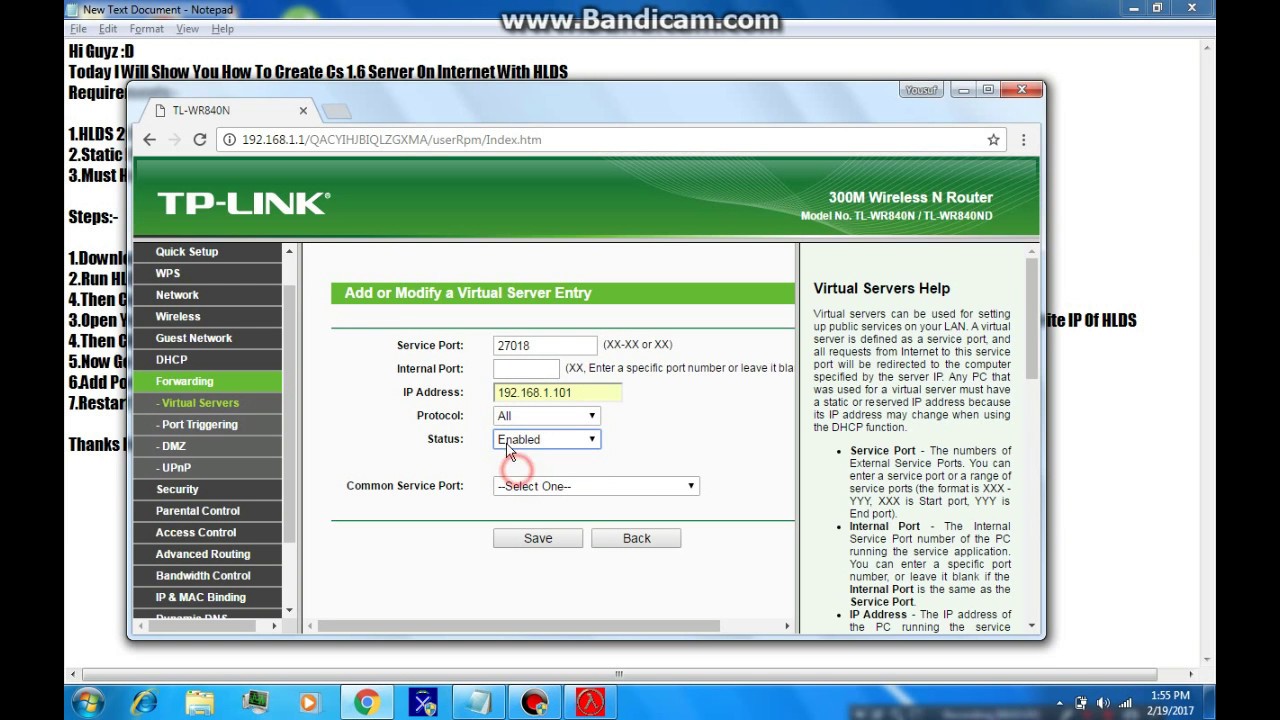This screenshot has width=1280, height=720.
Task: Open Parental Control menu item
Action: tap(208, 511)
